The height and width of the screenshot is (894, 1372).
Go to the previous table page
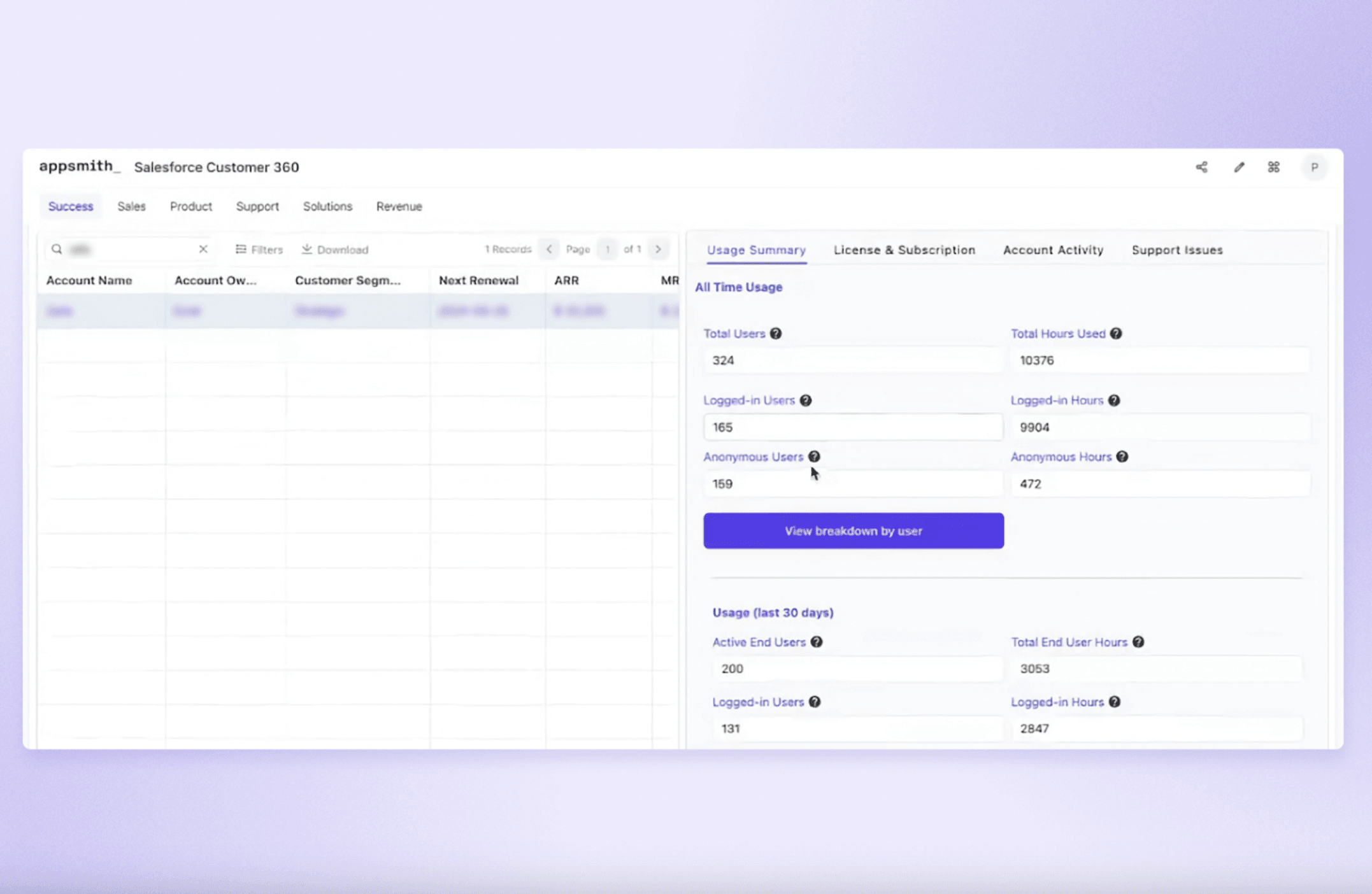[549, 249]
